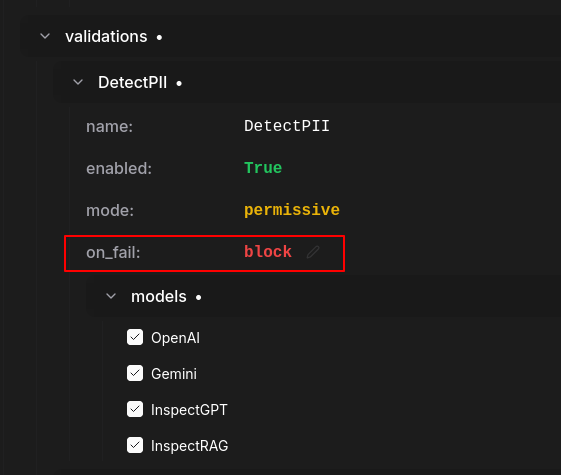Collapse the validations section chevron
Viewport: 561px width, 475px height.
tap(45, 36)
